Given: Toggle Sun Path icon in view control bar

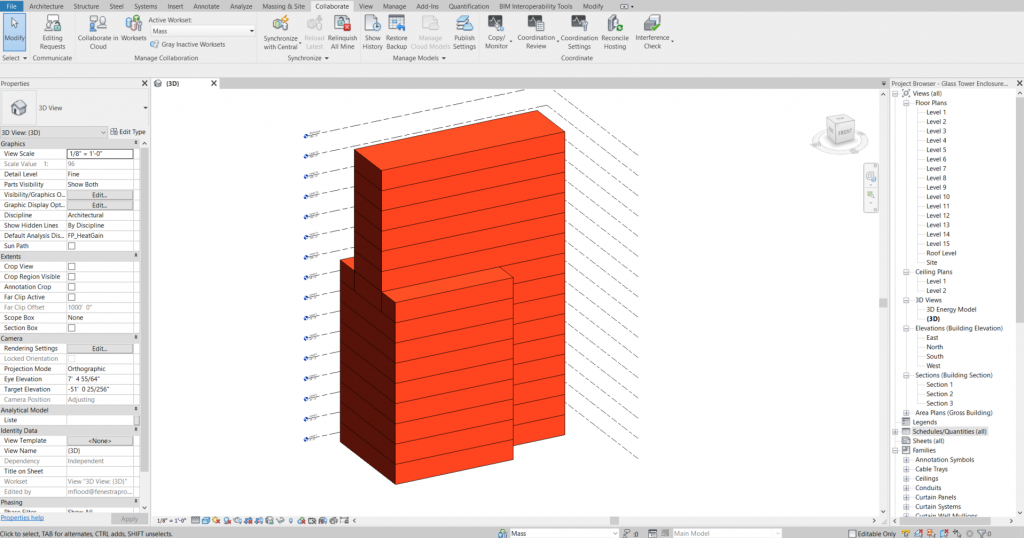Looking at the screenshot, I should [216, 520].
